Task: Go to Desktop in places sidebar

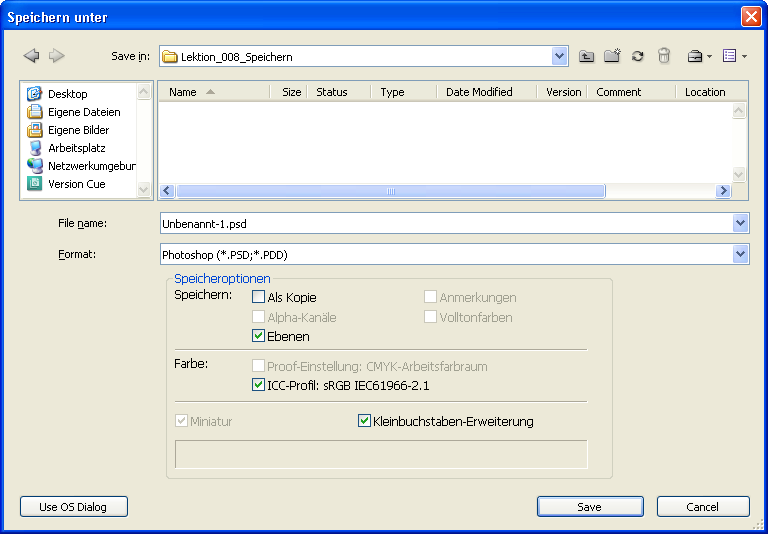Action: 67,94
